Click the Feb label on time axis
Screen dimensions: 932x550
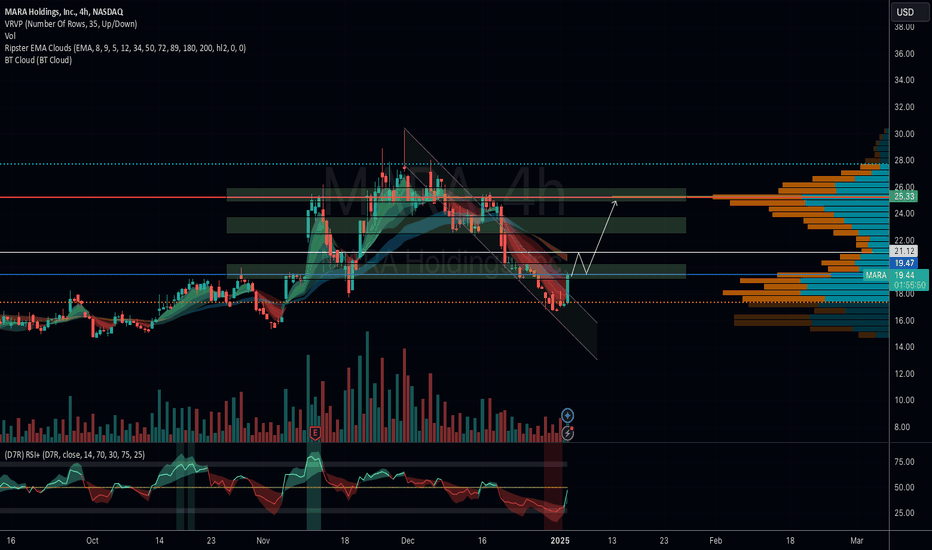[x=716, y=540]
